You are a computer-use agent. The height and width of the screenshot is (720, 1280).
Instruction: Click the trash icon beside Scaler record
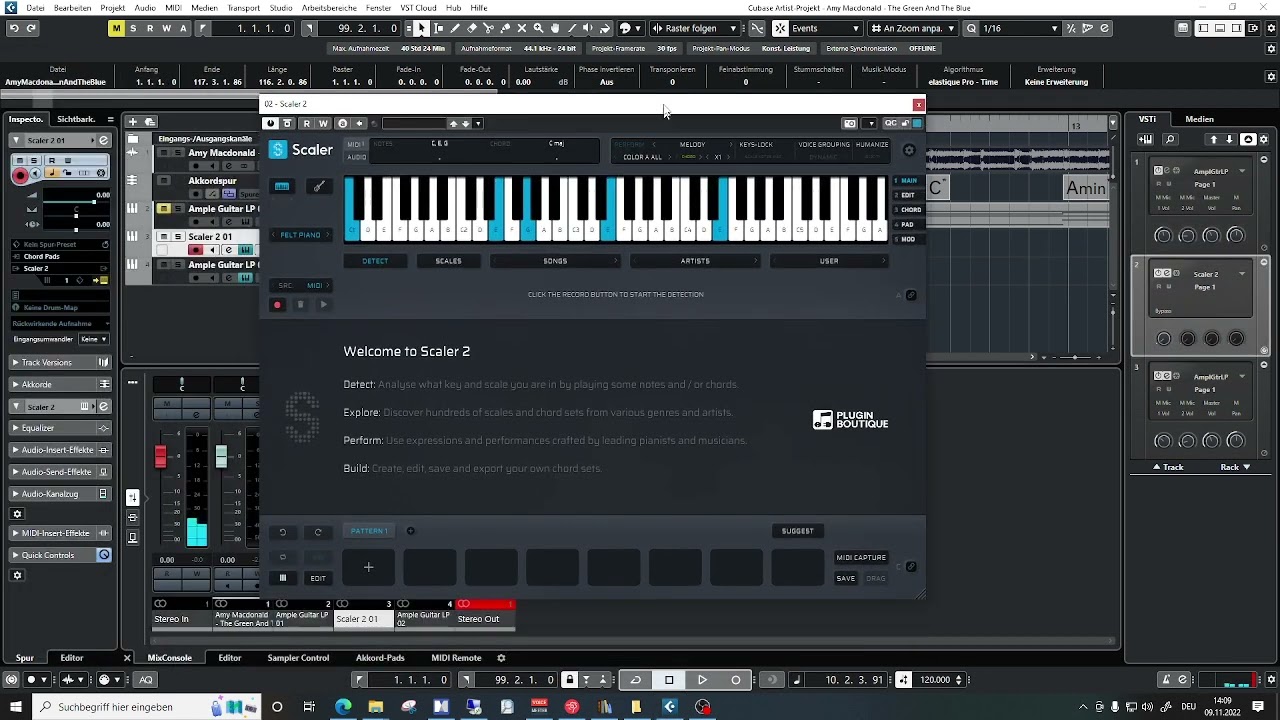300,305
